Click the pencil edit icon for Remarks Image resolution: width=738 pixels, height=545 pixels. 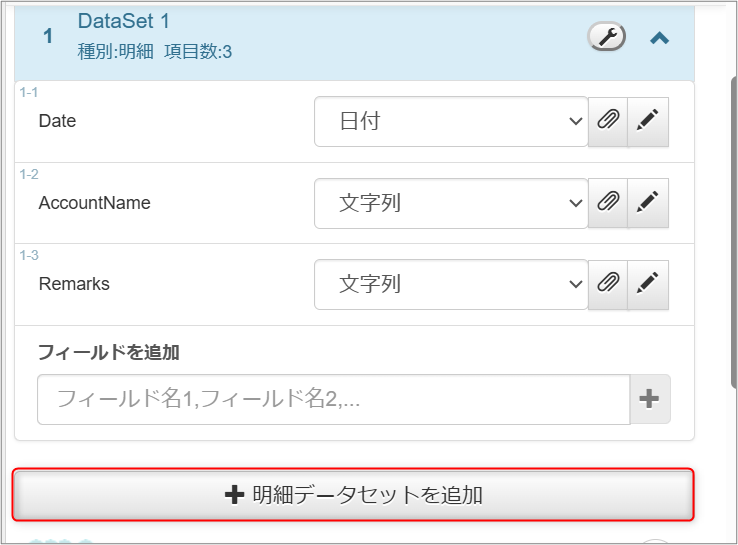coord(648,284)
